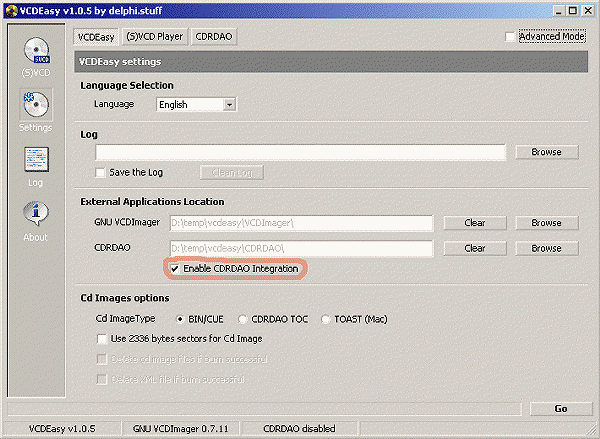Enable the Advanced Mode checkbox
Viewport: 600px width, 439px height.
coord(510,37)
